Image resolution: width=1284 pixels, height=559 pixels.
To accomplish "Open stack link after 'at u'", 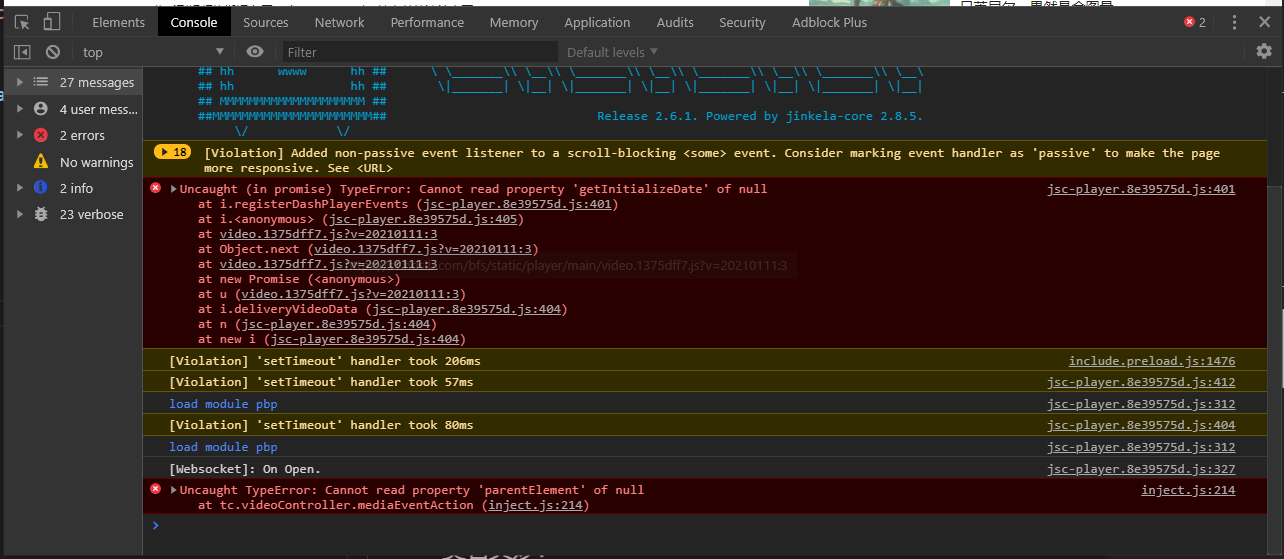I will [351, 294].
